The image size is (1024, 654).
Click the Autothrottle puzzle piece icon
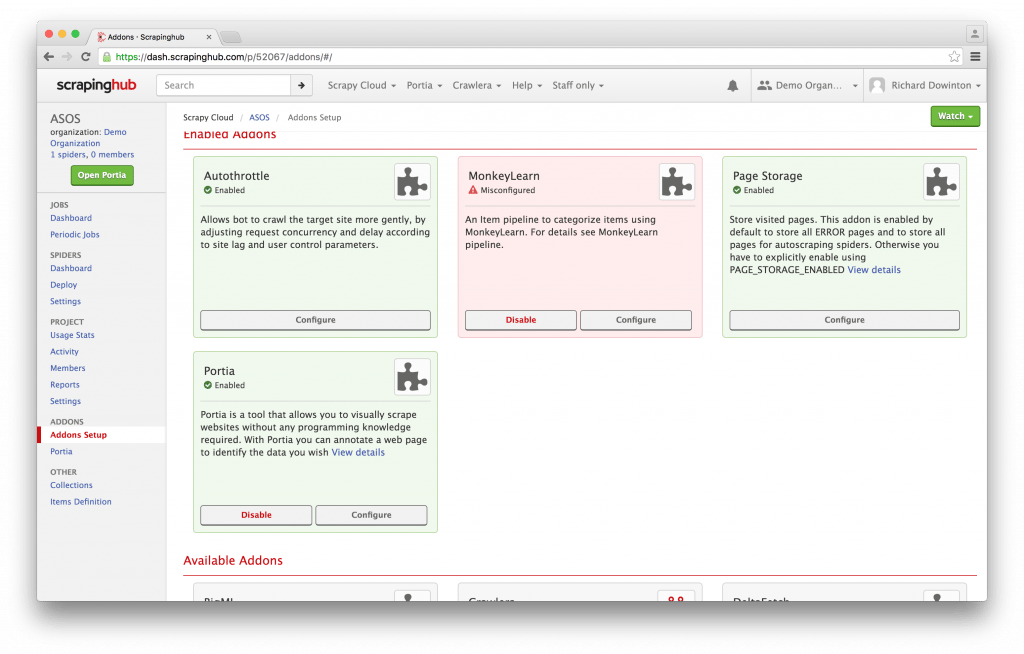412,182
